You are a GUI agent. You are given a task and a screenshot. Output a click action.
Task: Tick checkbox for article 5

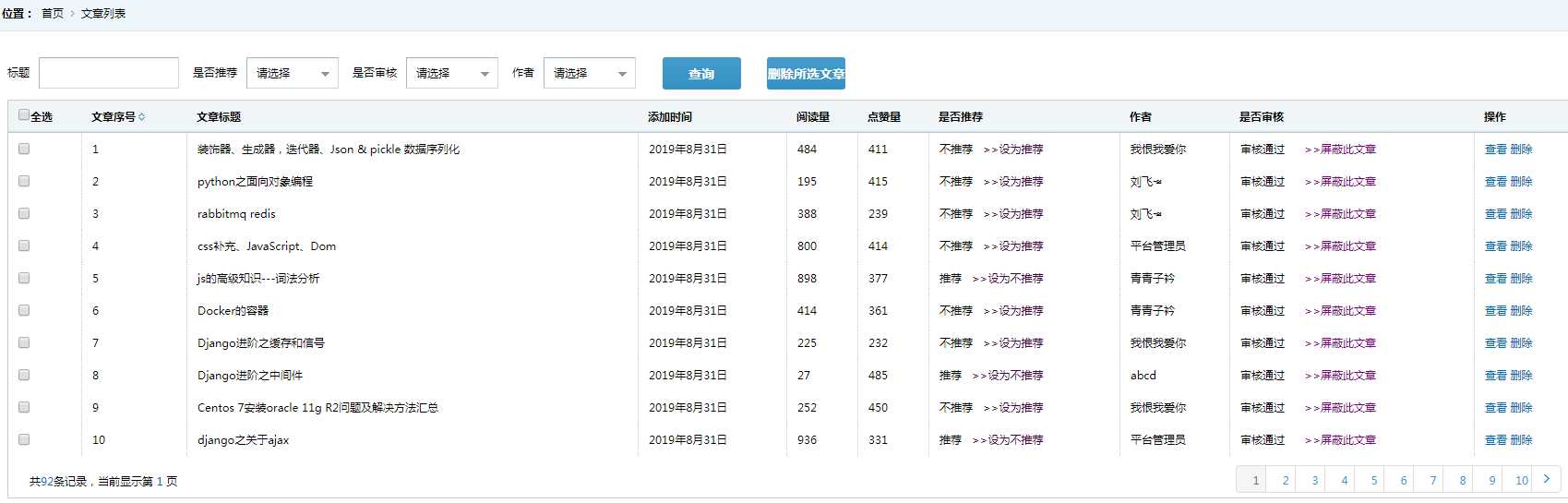[24, 278]
